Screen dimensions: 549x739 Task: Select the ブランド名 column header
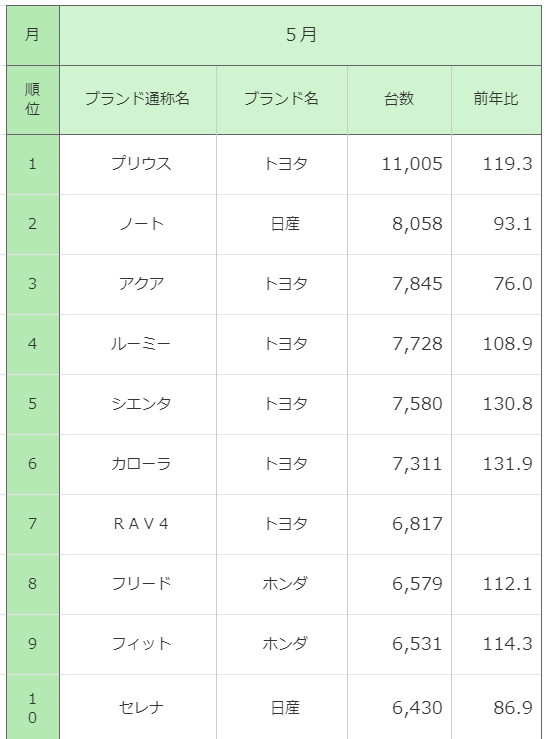tap(282, 99)
